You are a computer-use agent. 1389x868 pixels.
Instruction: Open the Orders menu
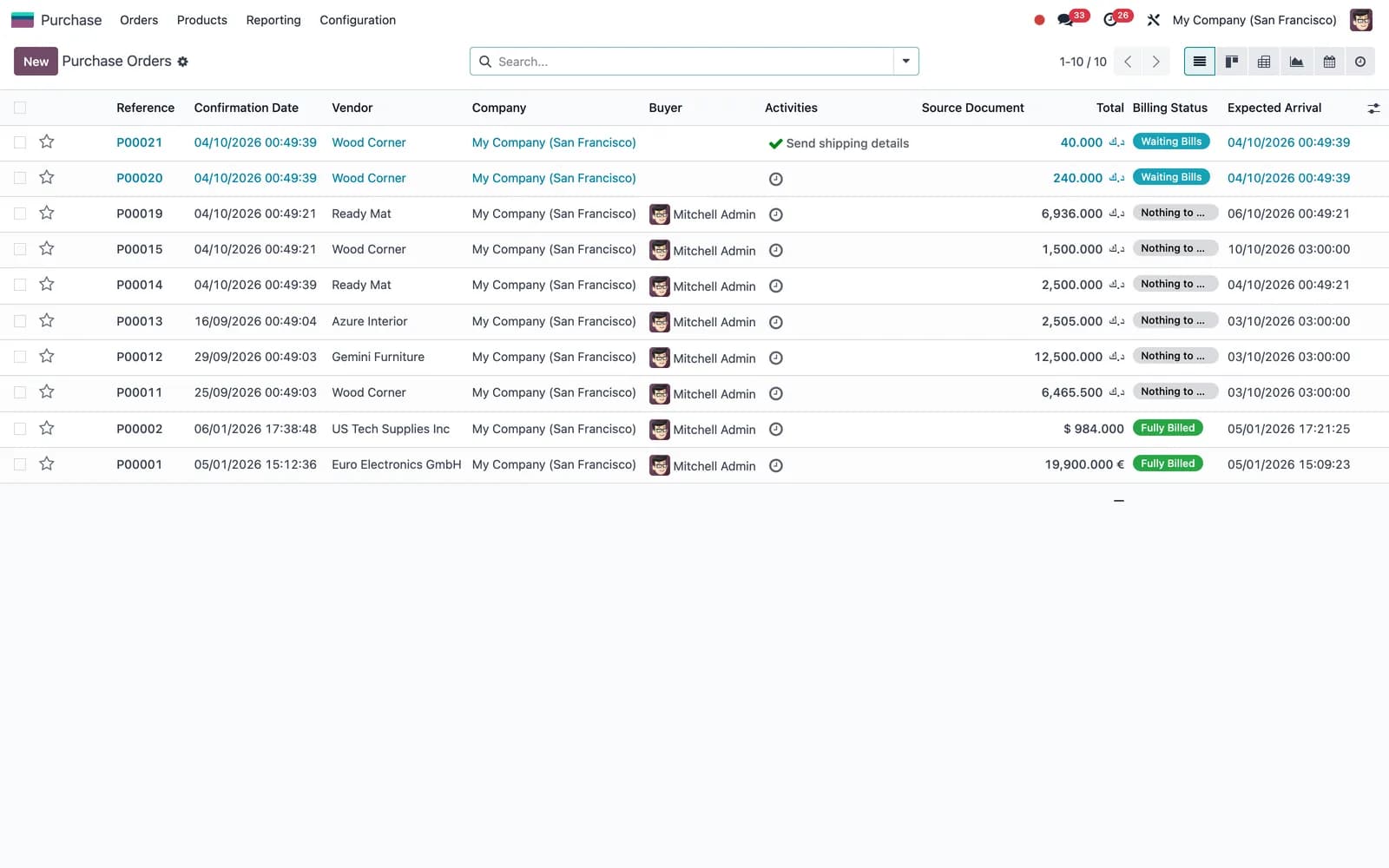point(139,20)
